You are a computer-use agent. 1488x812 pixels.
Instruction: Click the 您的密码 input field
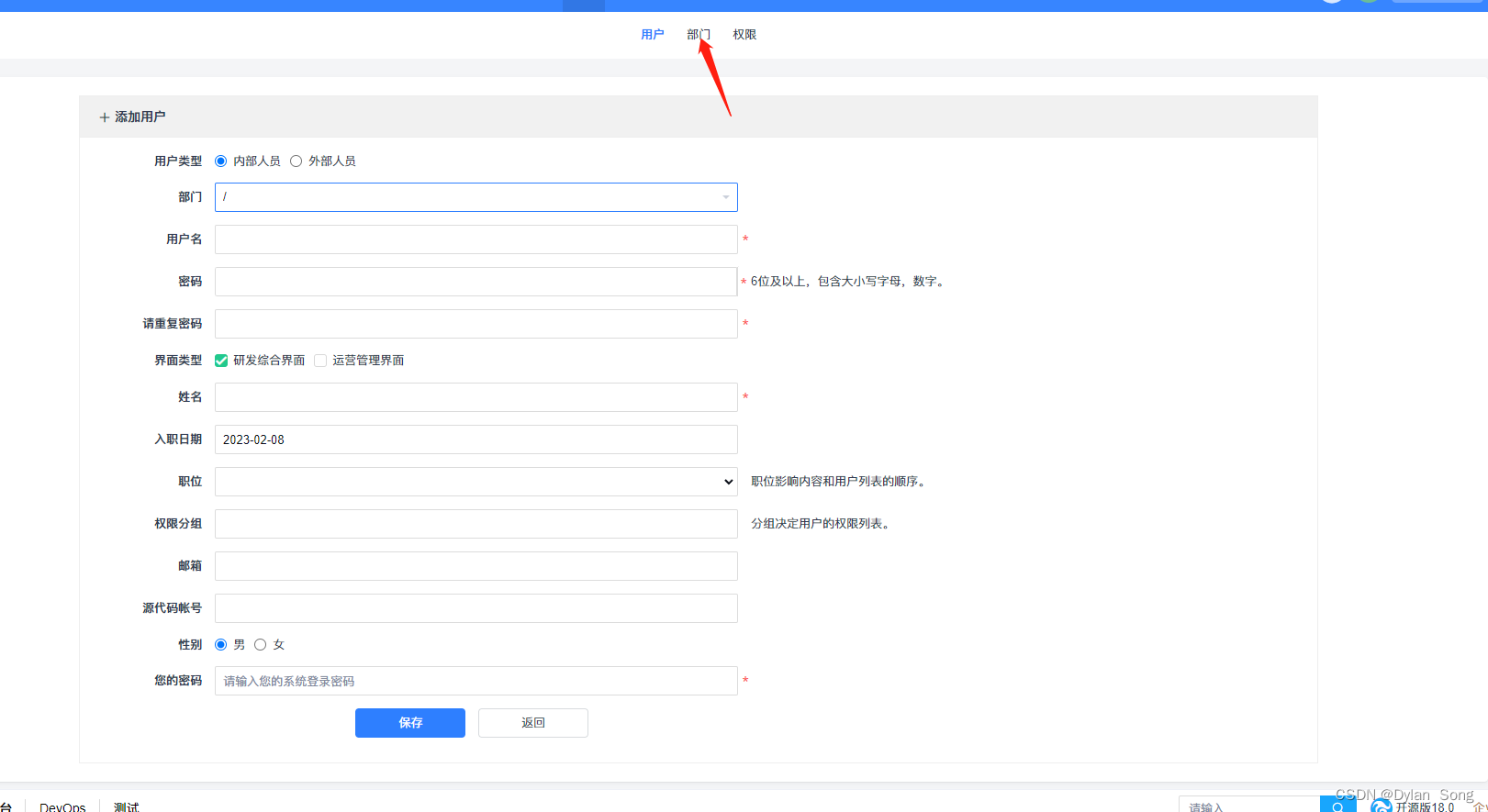[475, 681]
